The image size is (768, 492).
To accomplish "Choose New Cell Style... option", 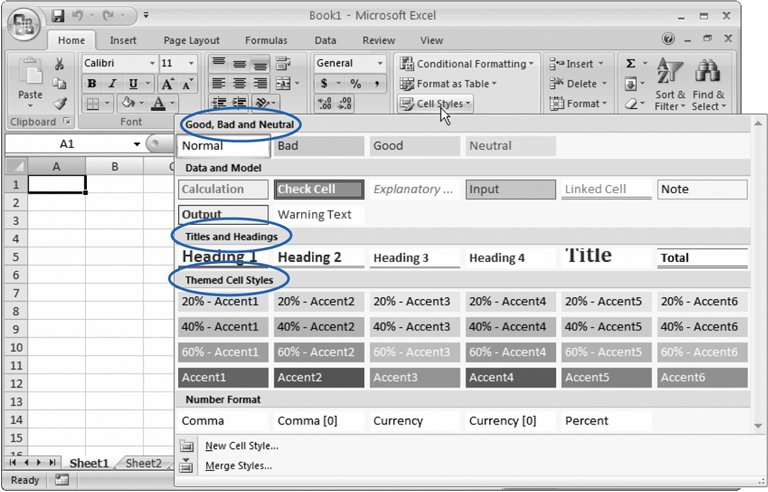I will coord(241,446).
